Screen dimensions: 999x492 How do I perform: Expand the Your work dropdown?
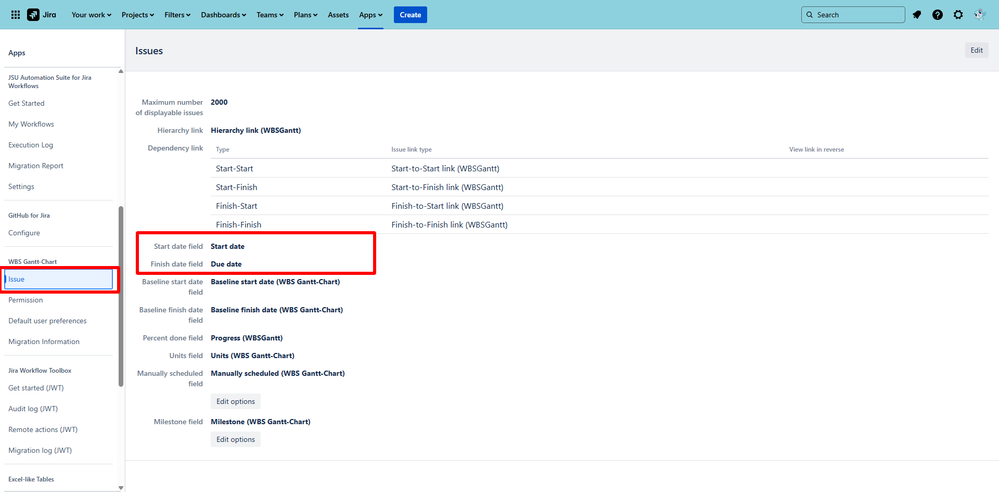coord(92,15)
